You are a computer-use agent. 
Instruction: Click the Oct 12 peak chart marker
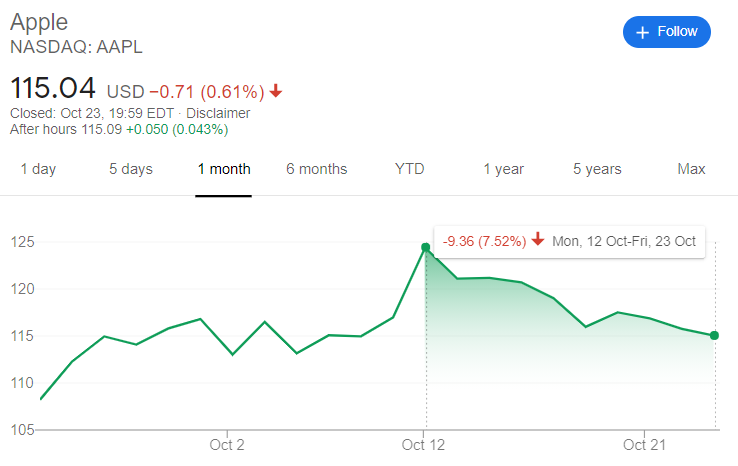pyautogui.click(x=425, y=248)
